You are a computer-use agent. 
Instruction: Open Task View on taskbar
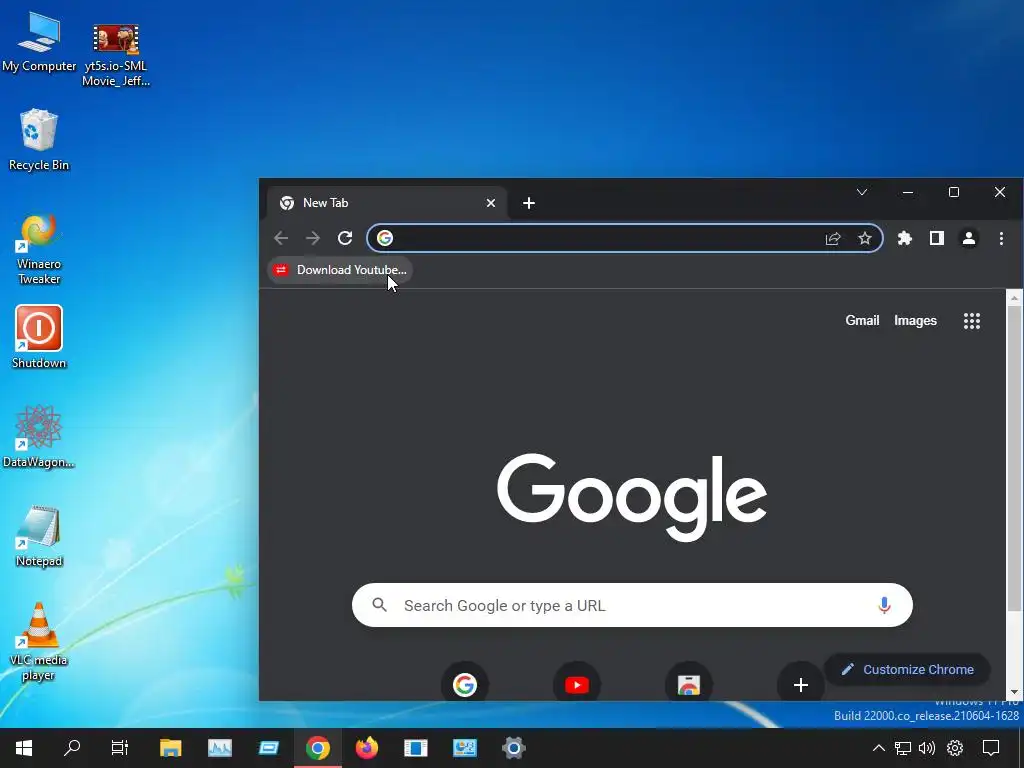[x=120, y=748]
